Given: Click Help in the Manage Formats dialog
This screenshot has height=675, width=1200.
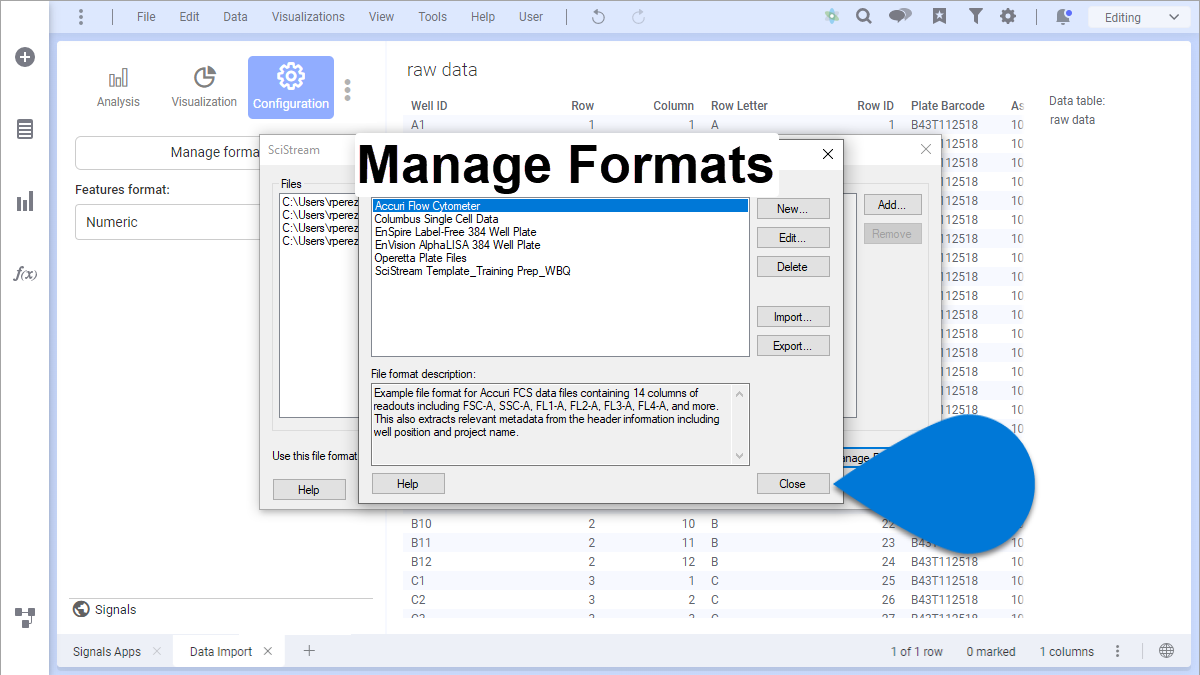Looking at the screenshot, I should click(408, 484).
